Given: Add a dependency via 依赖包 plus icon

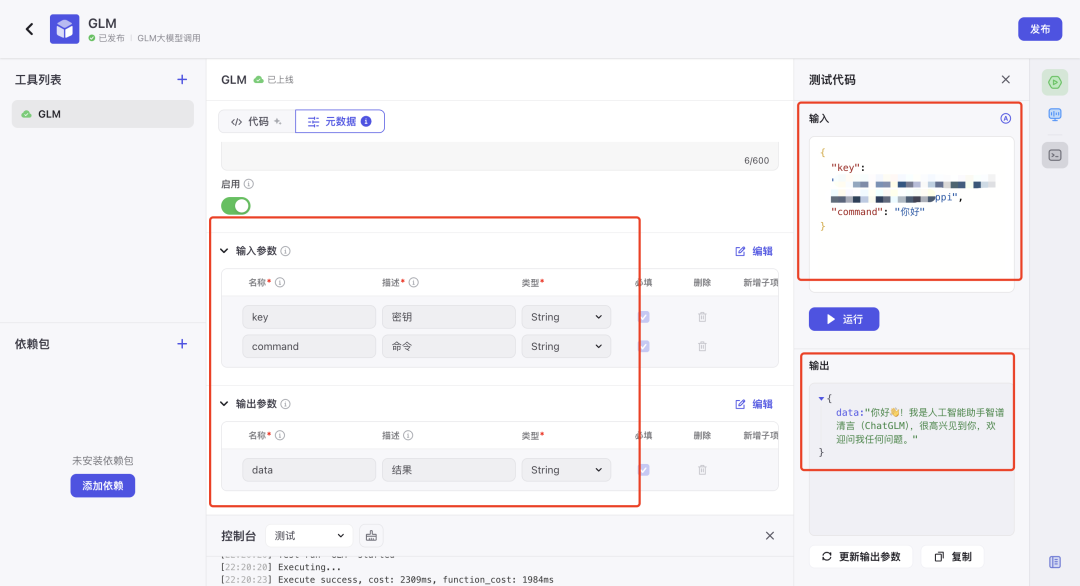Looking at the screenshot, I should [182, 344].
